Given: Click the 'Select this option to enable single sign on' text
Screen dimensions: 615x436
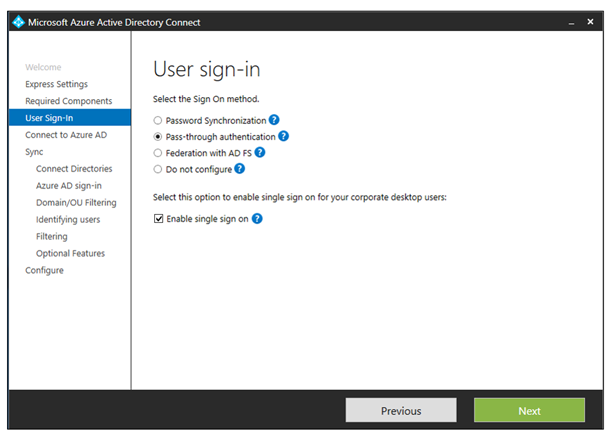Looking at the screenshot, I should (300, 197).
